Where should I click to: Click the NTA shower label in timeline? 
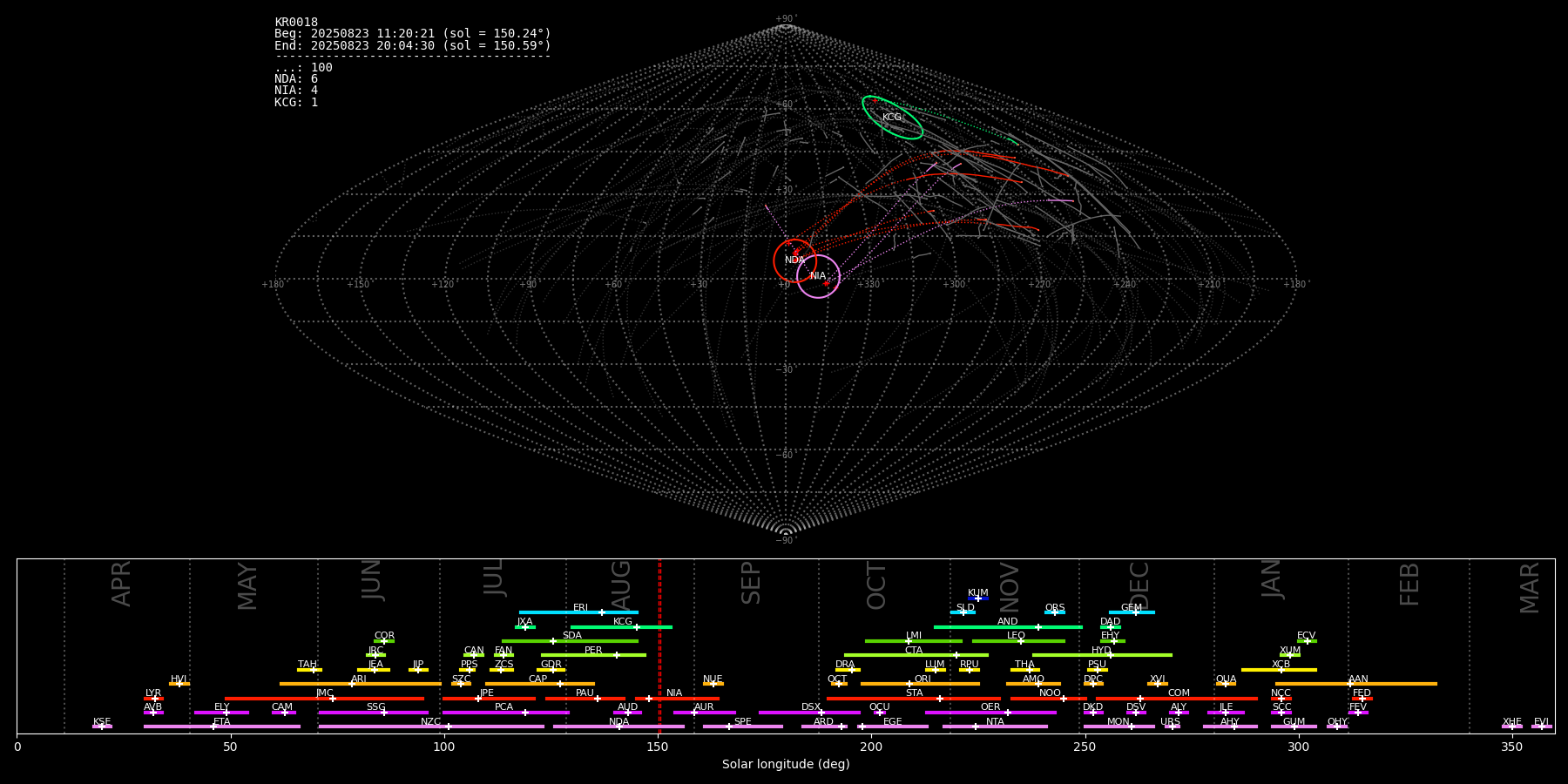pyautogui.click(x=996, y=722)
